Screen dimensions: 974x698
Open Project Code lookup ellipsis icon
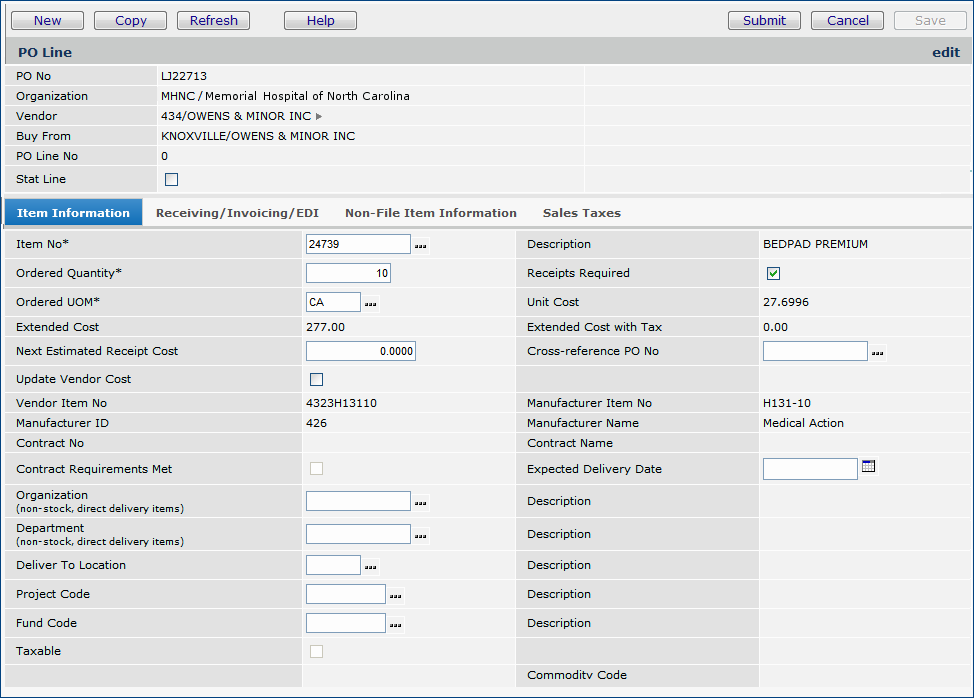[x=396, y=595]
